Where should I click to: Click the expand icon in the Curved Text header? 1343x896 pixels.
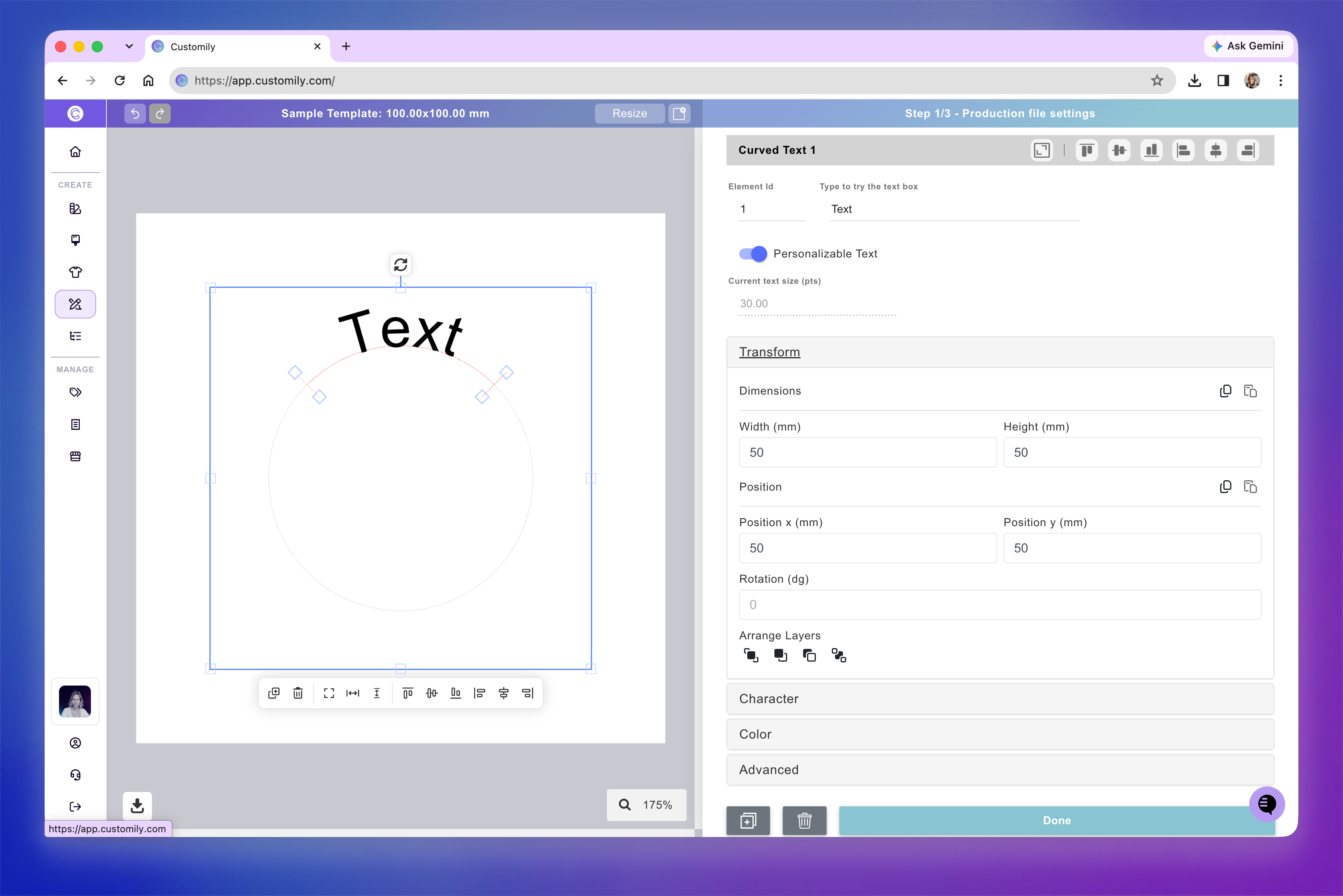(1042, 150)
